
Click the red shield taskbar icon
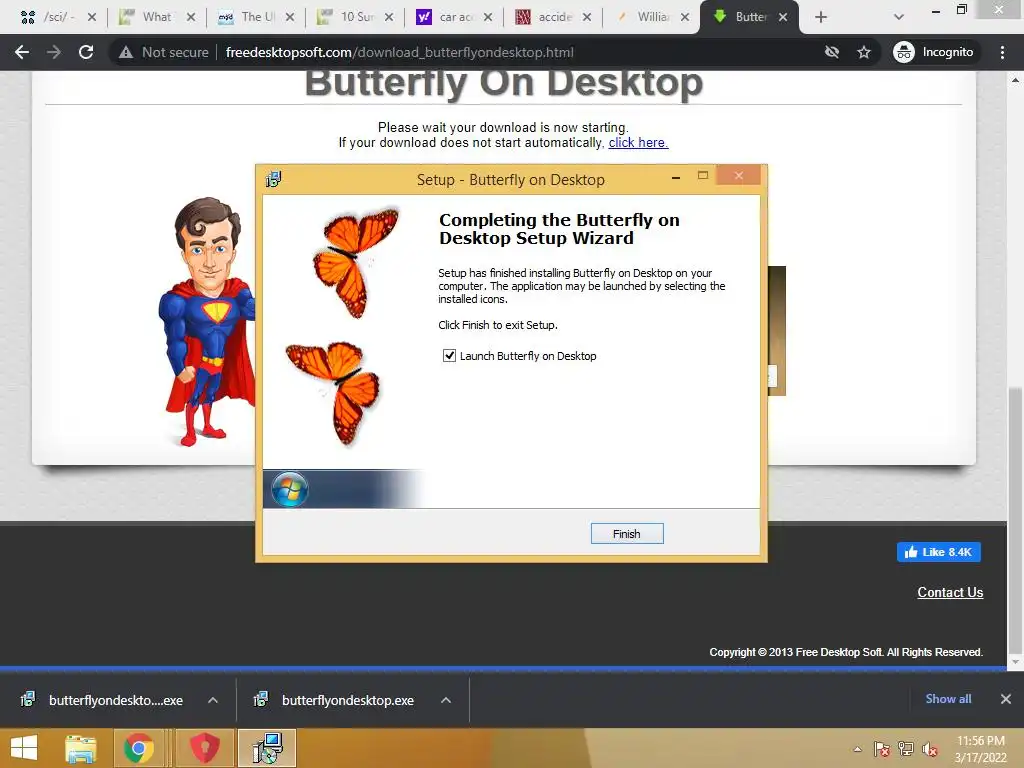coord(204,748)
